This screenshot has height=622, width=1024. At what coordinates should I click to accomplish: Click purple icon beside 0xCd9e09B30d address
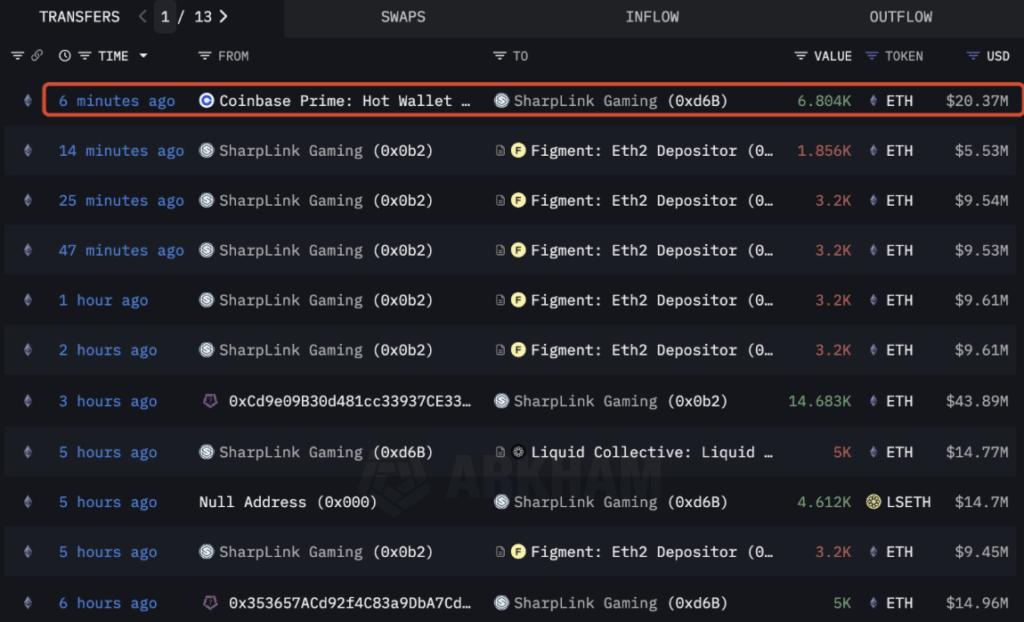[210, 401]
